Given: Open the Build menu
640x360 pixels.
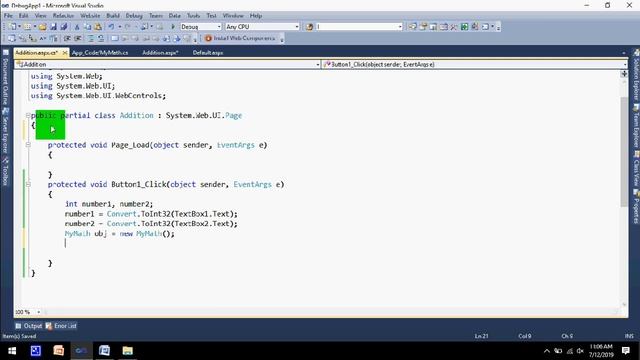Looking at the screenshot, I should click(x=113, y=16).
